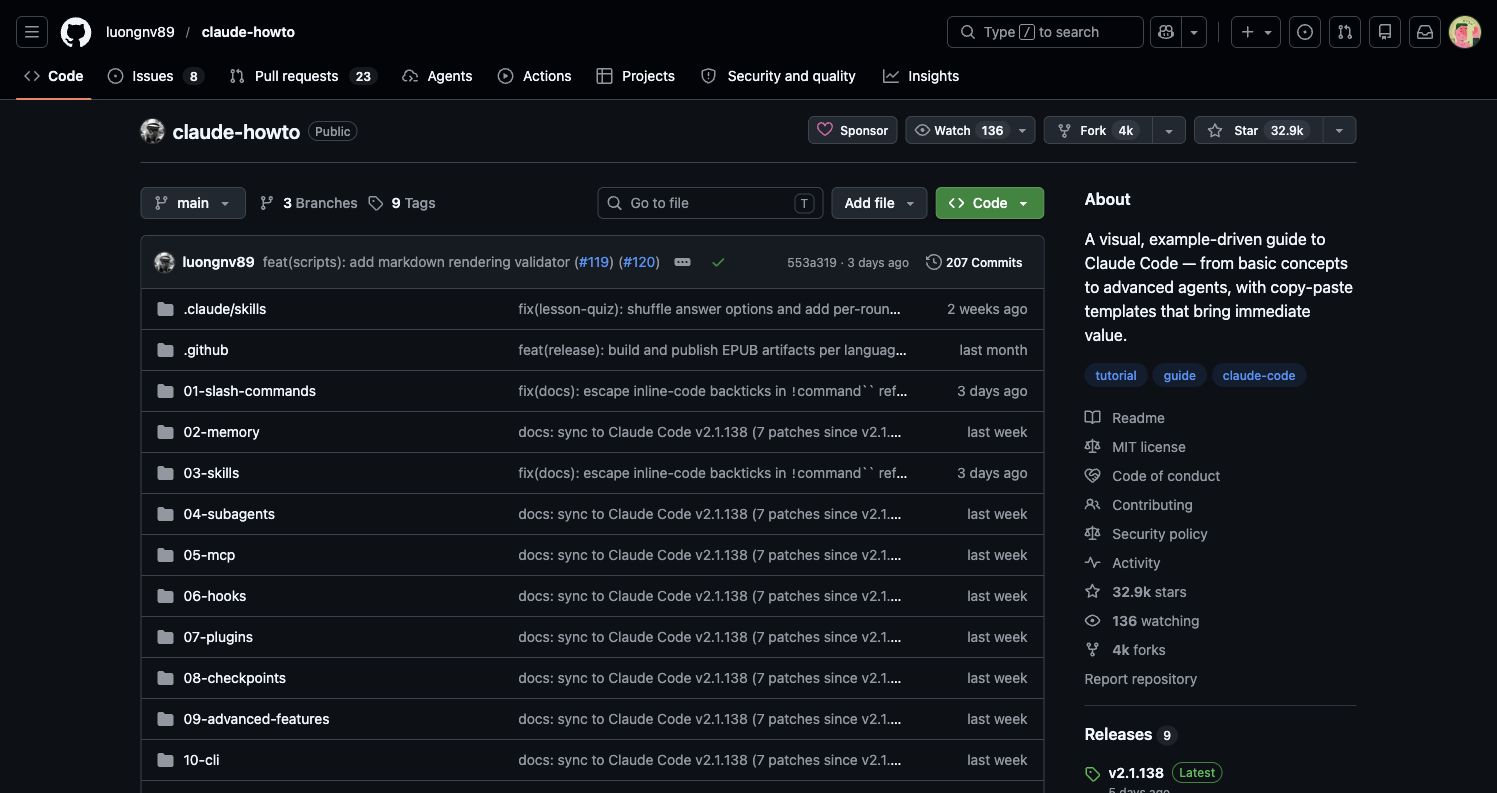Click the stars icon in About section
Viewport: 1497px width, 793px height.
1093,592
